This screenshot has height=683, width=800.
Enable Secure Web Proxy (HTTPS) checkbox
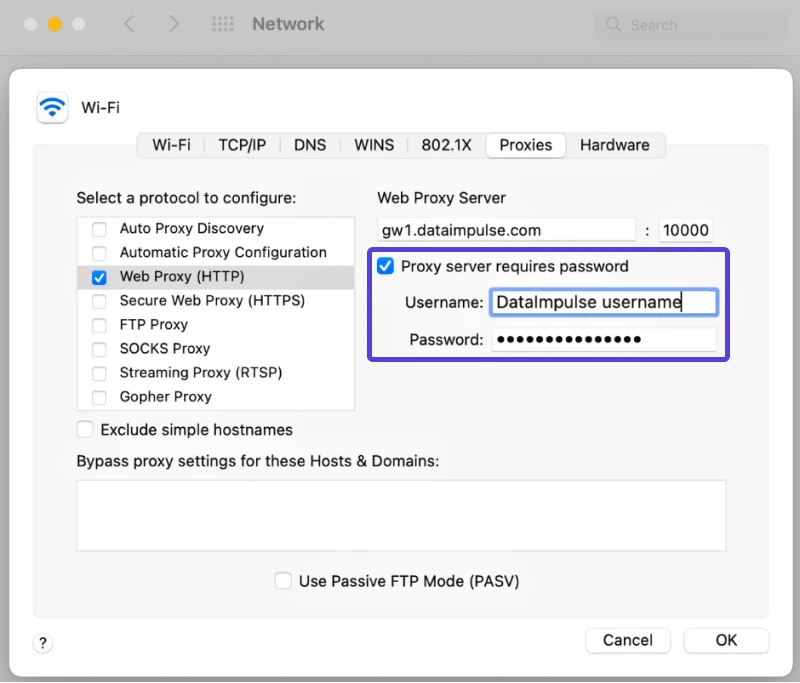[x=99, y=301]
